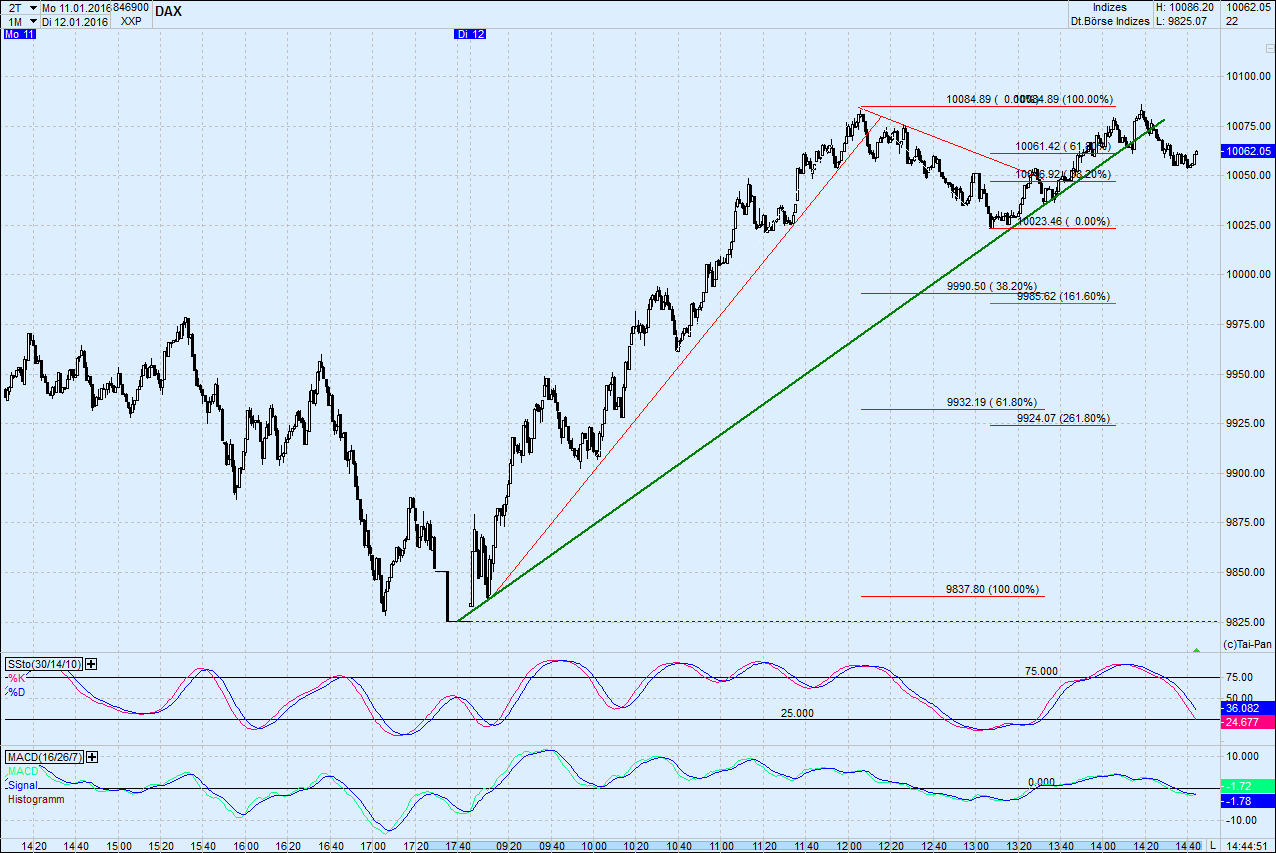The image size is (1276, 853).
Task: Switch to the Indizes tab
Action: [1110, 6]
